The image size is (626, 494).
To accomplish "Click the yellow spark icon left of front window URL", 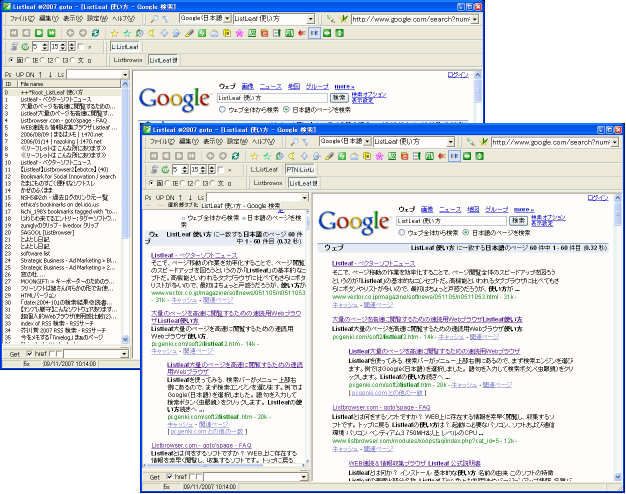I will tap(483, 142).
